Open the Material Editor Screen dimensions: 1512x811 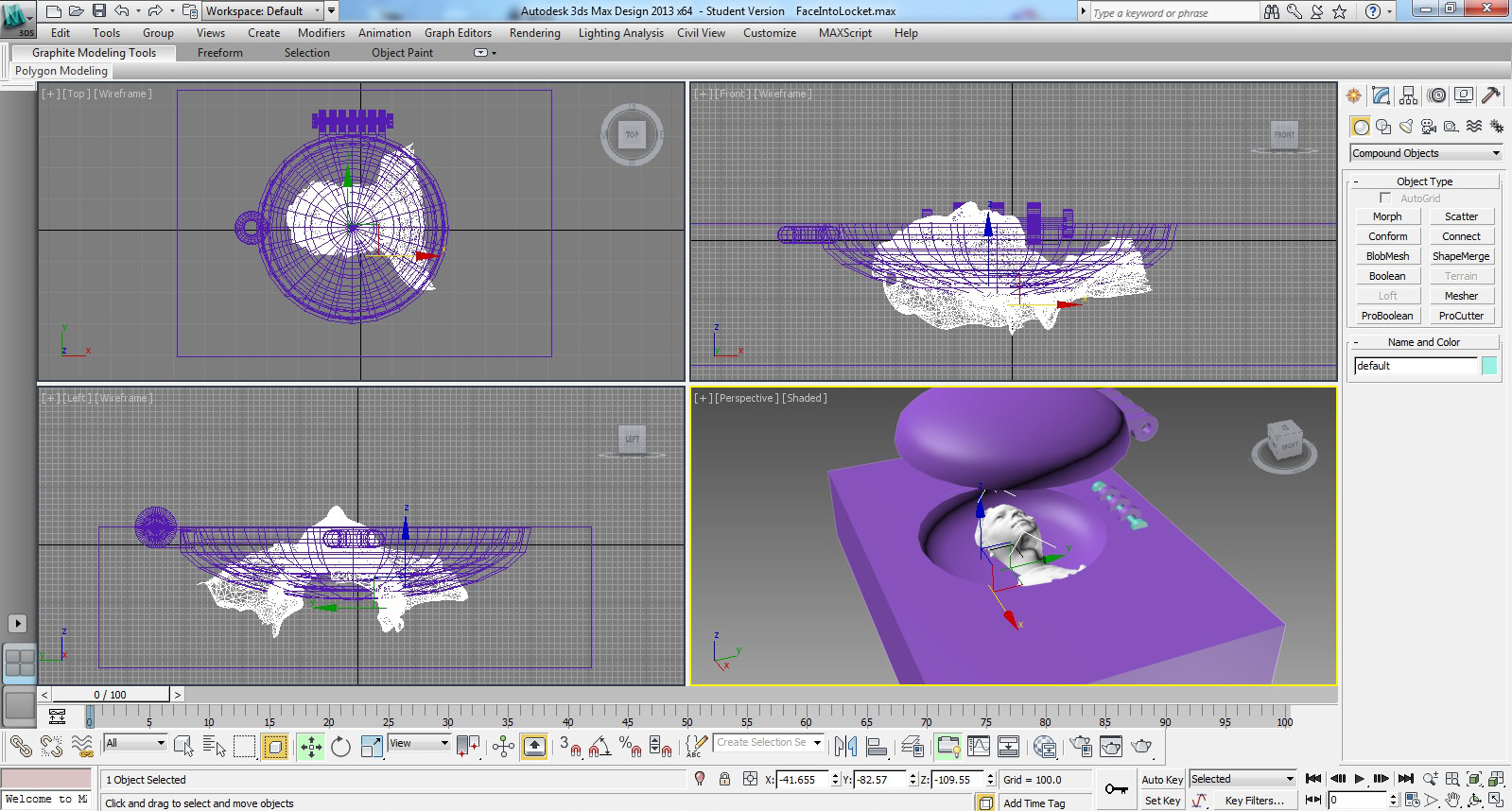coord(1045,747)
